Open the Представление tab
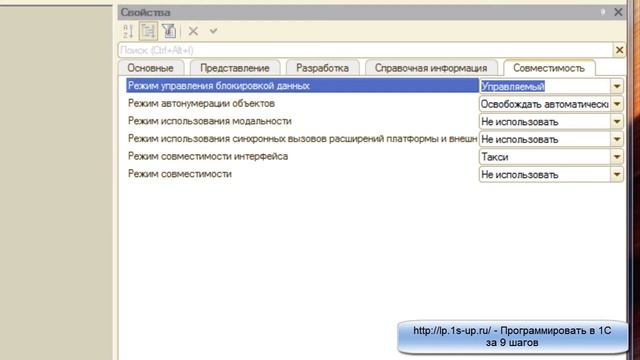The height and width of the screenshot is (360, 640). click(x=235, y=68)
